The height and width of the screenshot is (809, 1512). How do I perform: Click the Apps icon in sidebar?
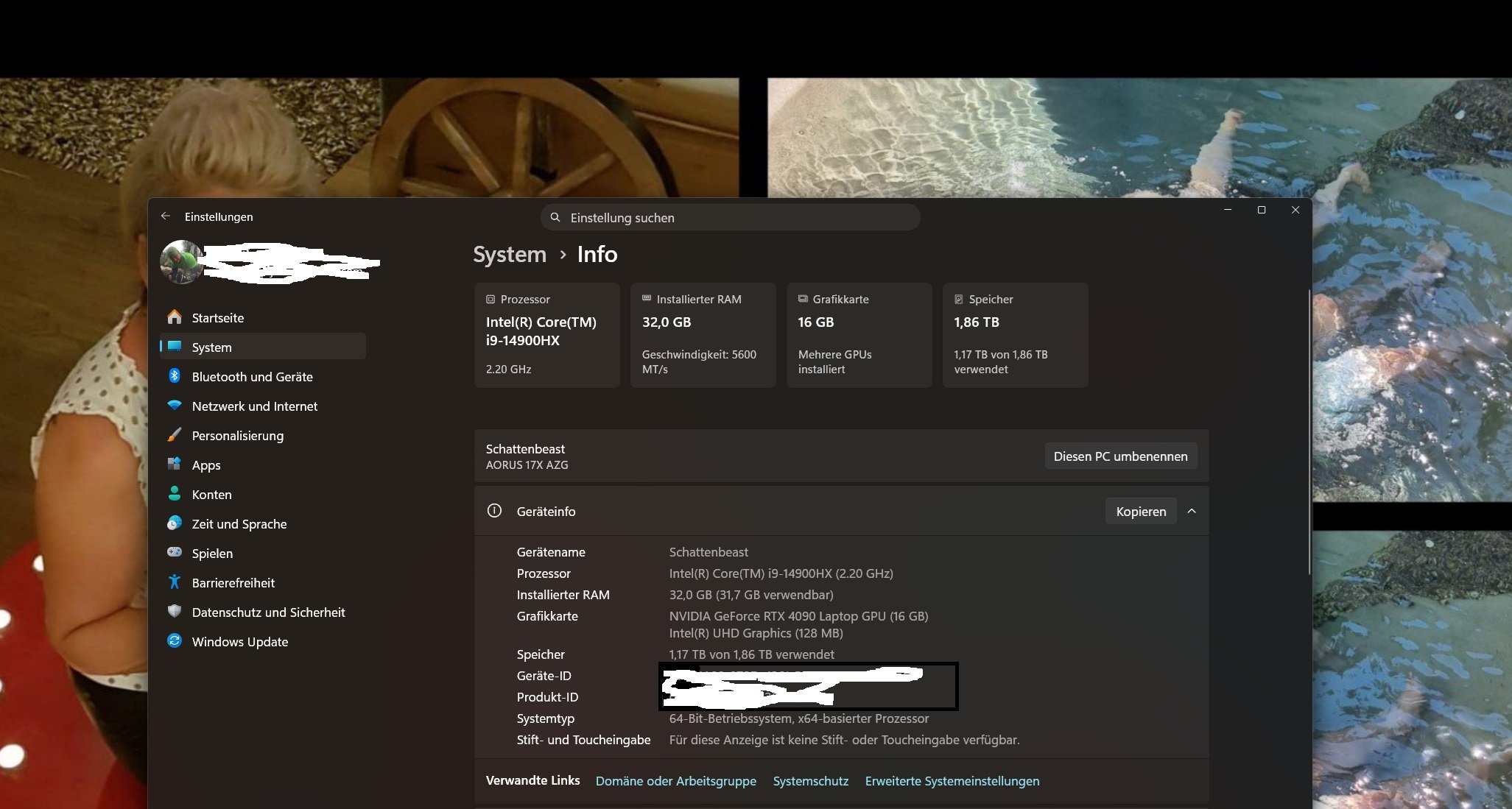[175, 464]
